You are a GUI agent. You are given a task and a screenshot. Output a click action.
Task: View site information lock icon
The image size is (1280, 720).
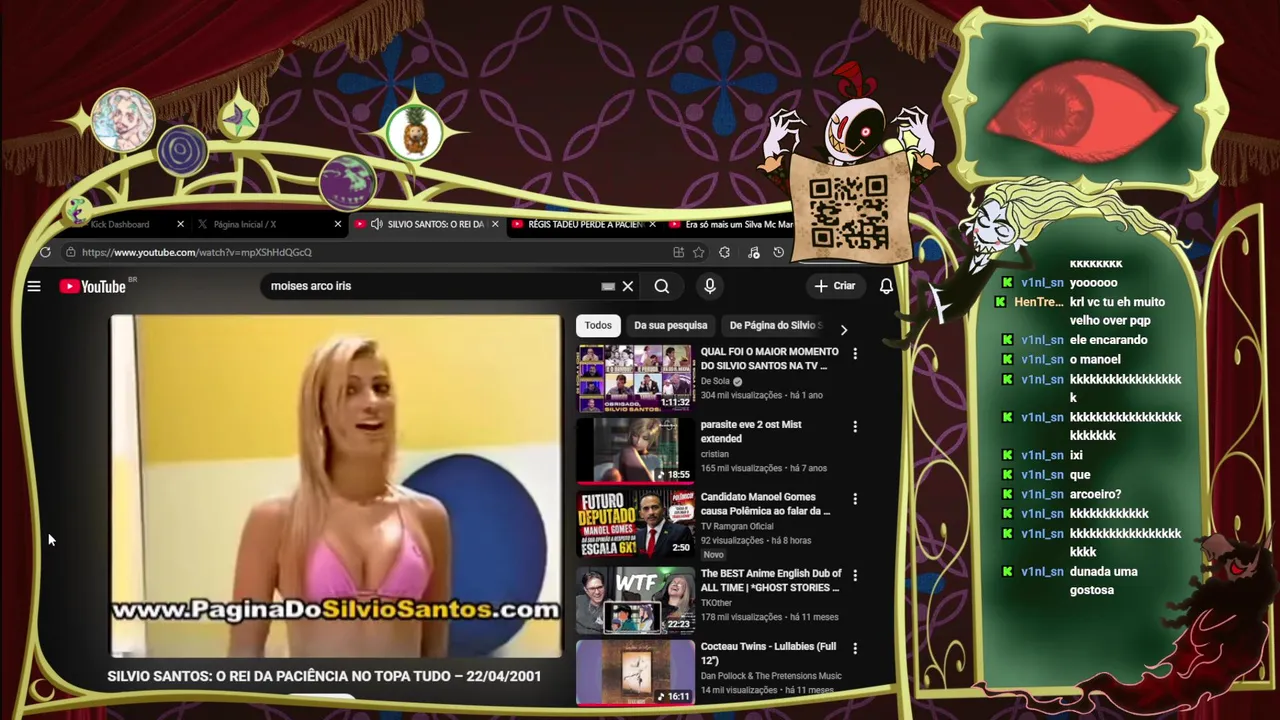pyautogui.click(x=71, y=252)
